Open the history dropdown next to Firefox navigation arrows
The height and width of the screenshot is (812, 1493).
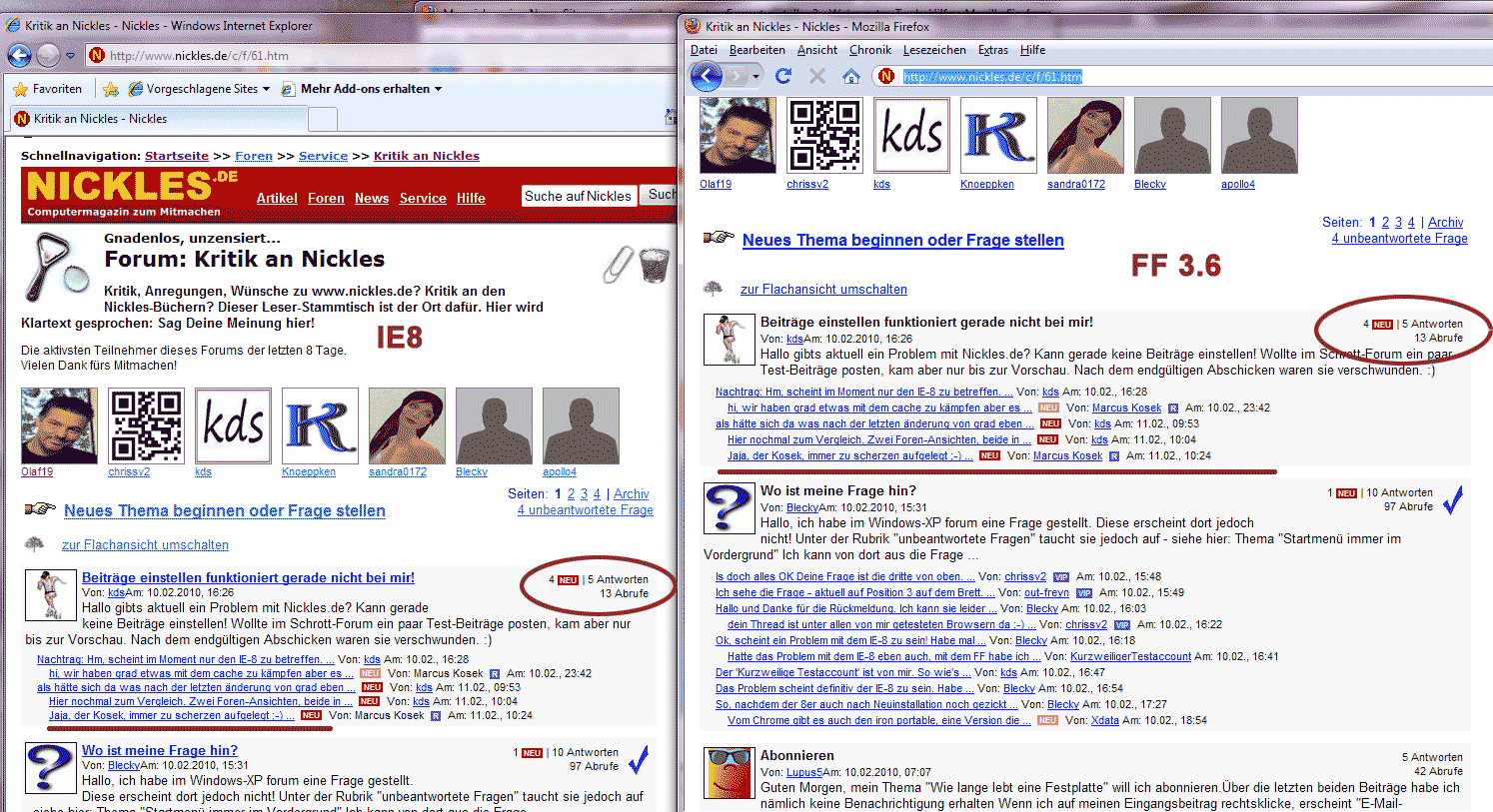pos(756,76)
